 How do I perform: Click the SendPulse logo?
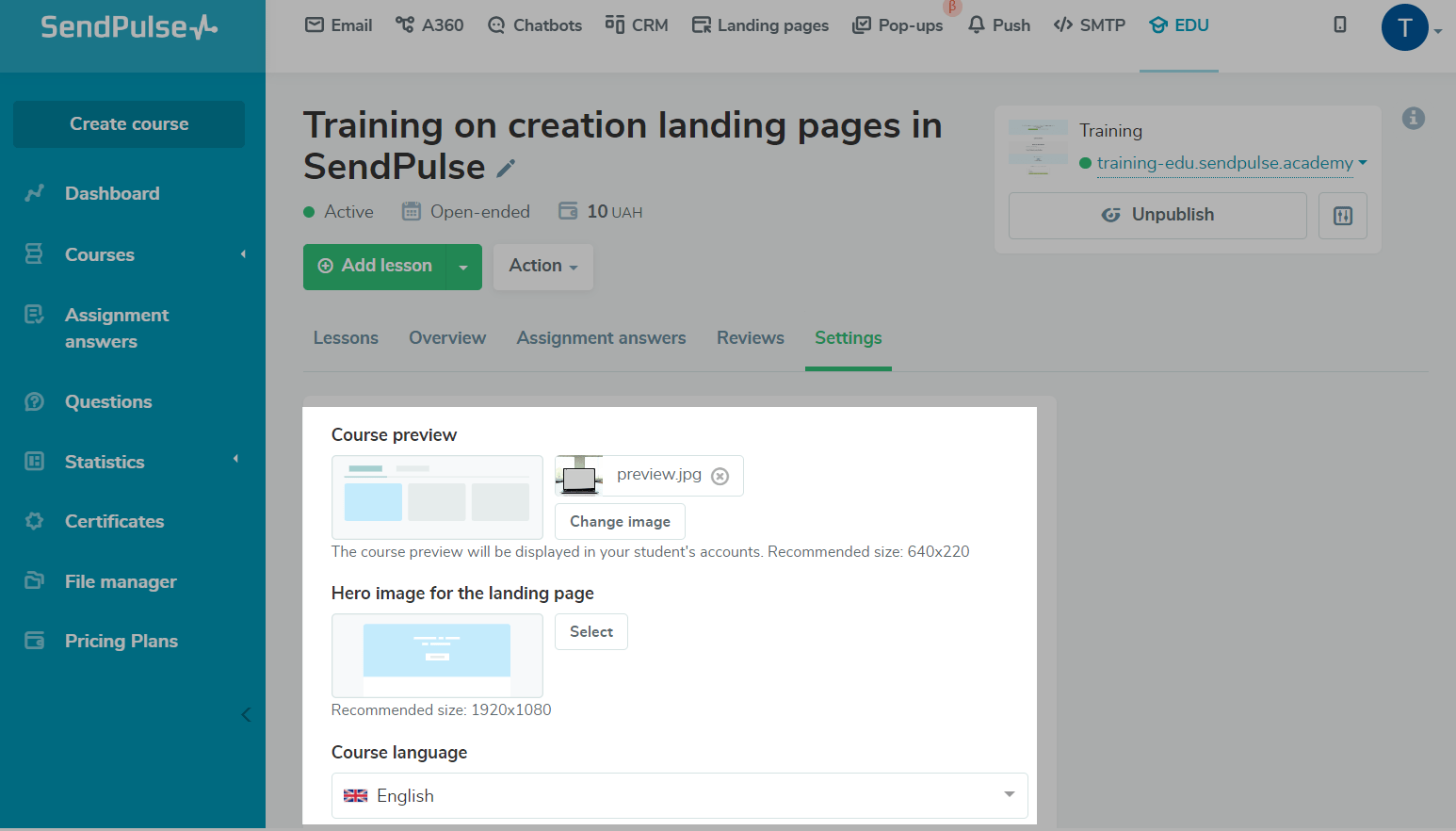129,26
